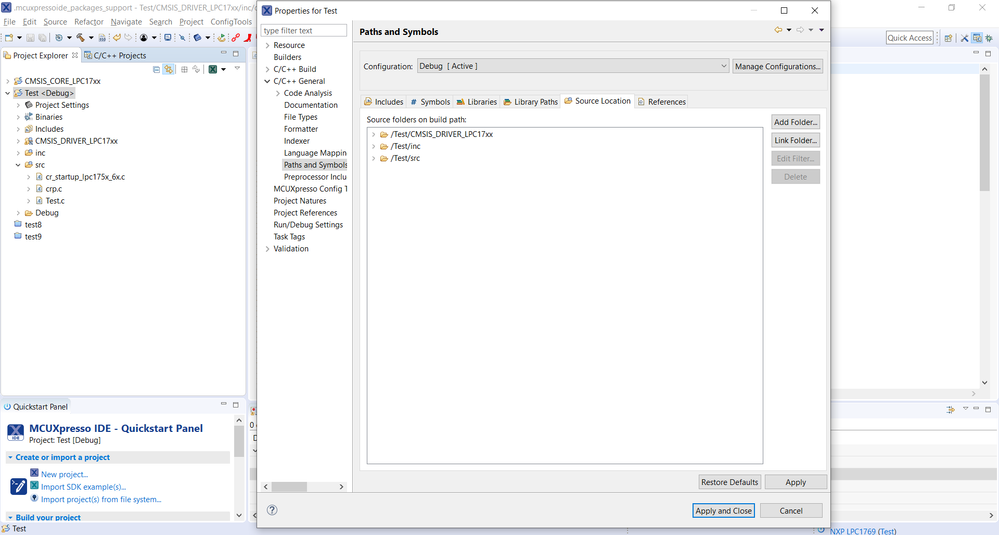
Task: Switch to the C/C++ perspective icon
Action: [x=977, y=38]
